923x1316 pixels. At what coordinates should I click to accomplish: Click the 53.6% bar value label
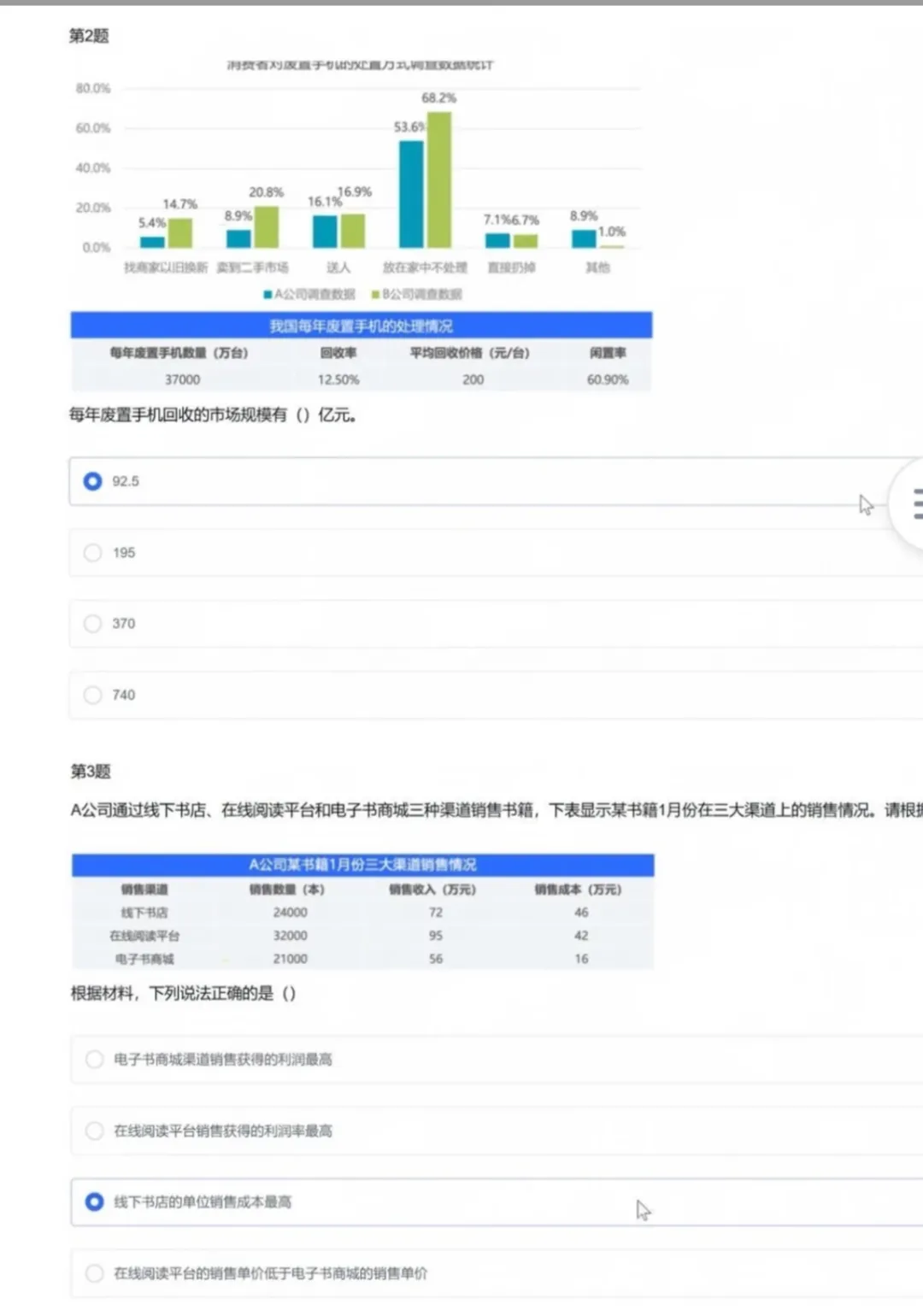click(409, 126)
